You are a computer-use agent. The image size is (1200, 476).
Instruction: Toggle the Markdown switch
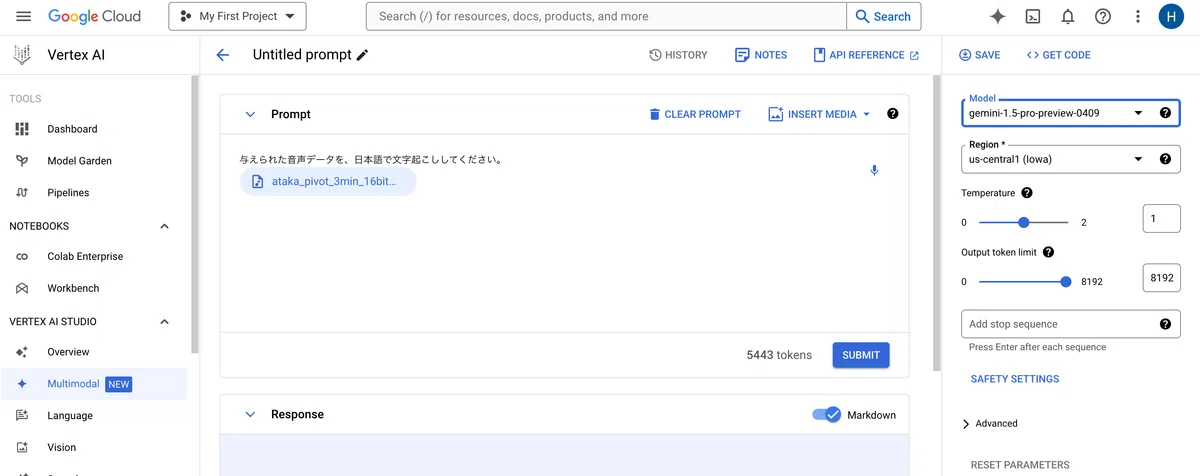826,415
